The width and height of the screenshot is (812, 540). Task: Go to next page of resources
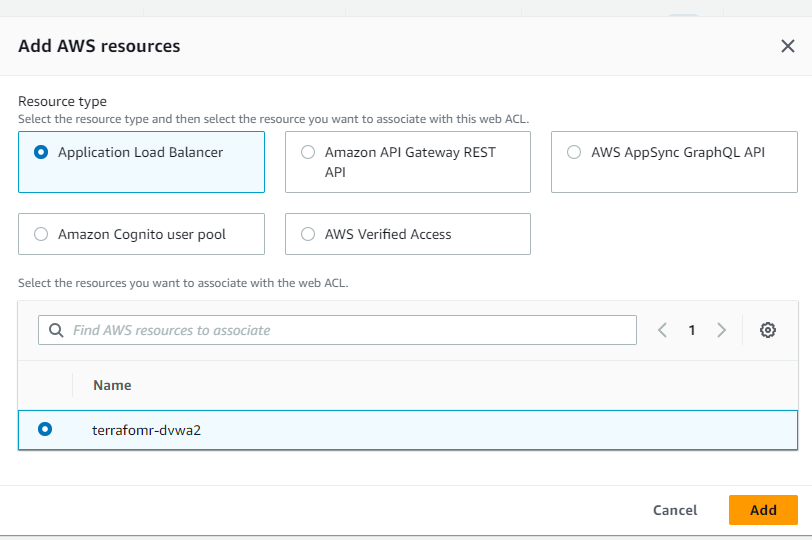(x=721, y=330)
